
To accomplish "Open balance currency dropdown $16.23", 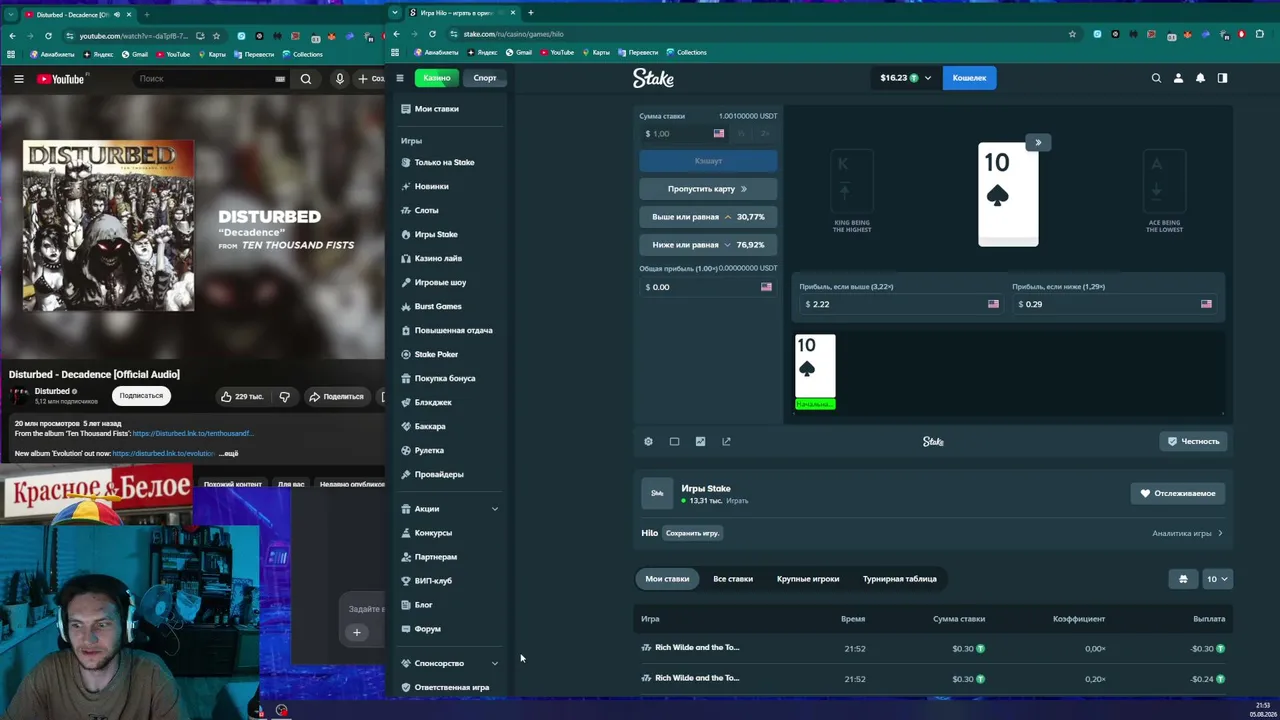I will pos(905,78).
